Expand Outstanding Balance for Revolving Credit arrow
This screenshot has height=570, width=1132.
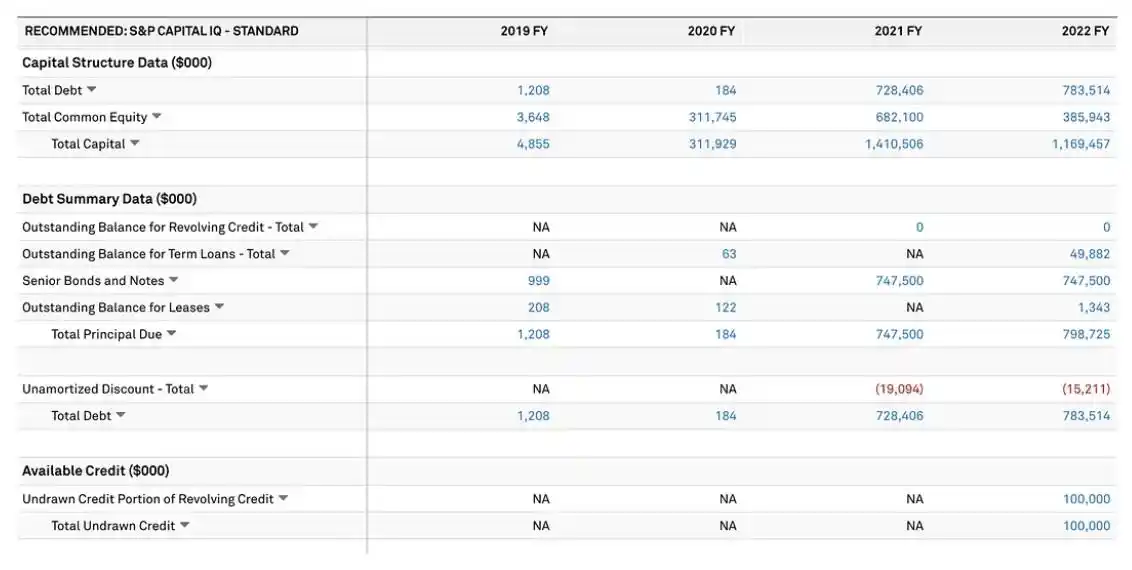(313, 226)
